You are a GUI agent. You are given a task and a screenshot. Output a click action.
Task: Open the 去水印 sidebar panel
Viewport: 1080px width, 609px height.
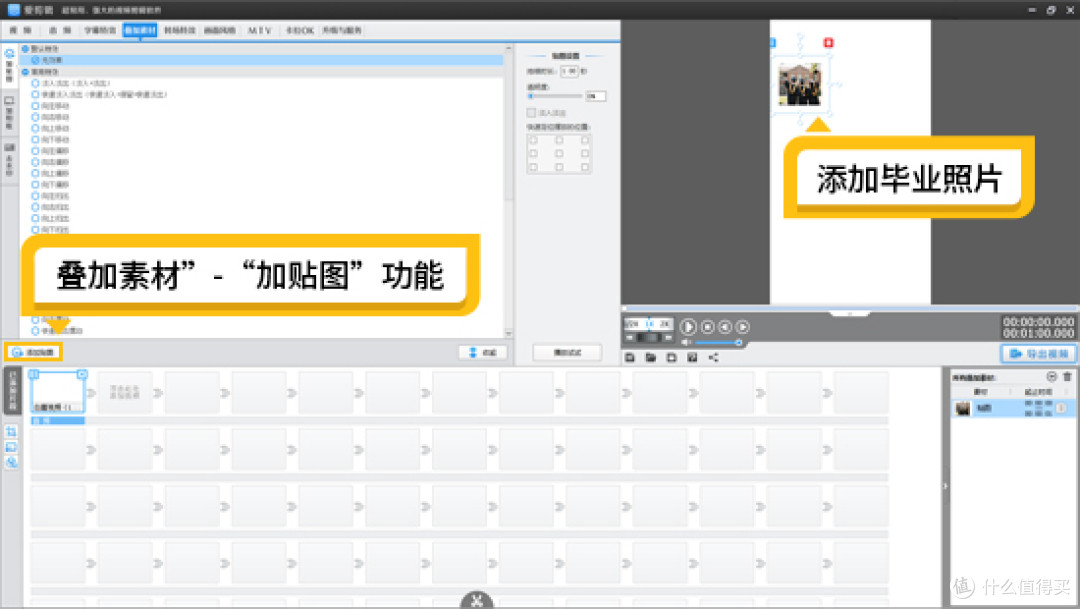click(x=10, y=160)
